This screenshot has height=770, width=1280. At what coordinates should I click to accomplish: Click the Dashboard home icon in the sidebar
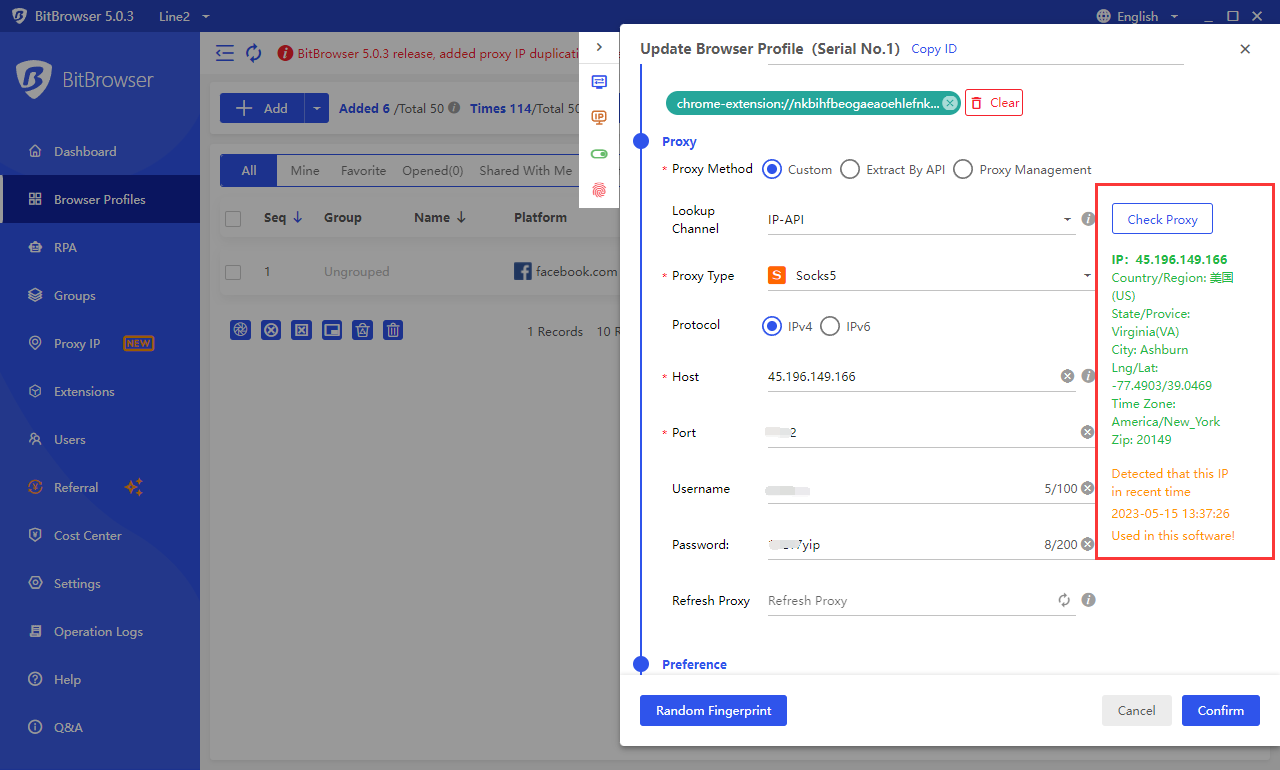35,151
